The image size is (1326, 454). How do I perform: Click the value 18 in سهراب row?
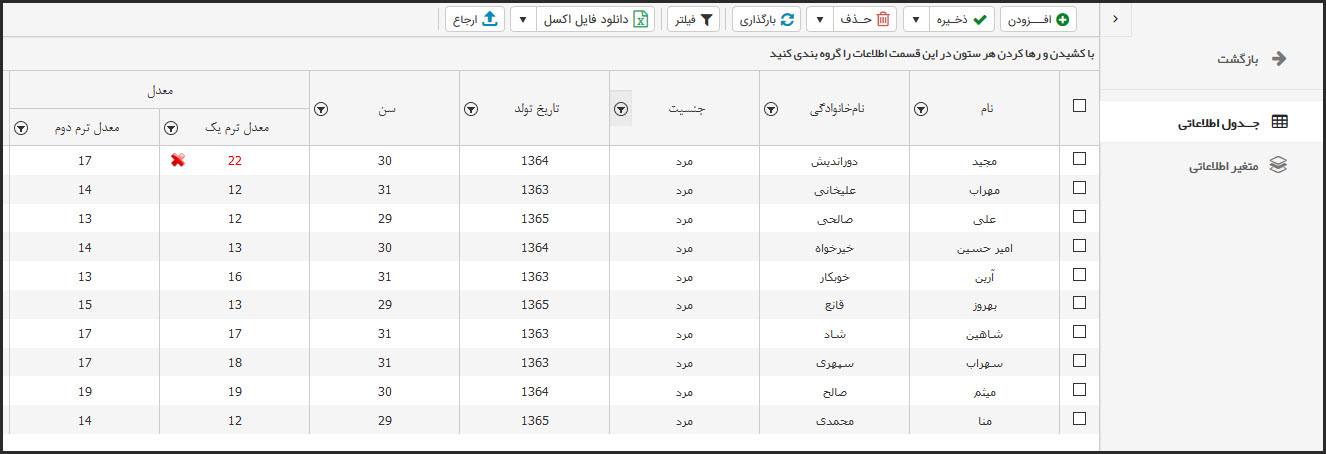click(234, 363)
